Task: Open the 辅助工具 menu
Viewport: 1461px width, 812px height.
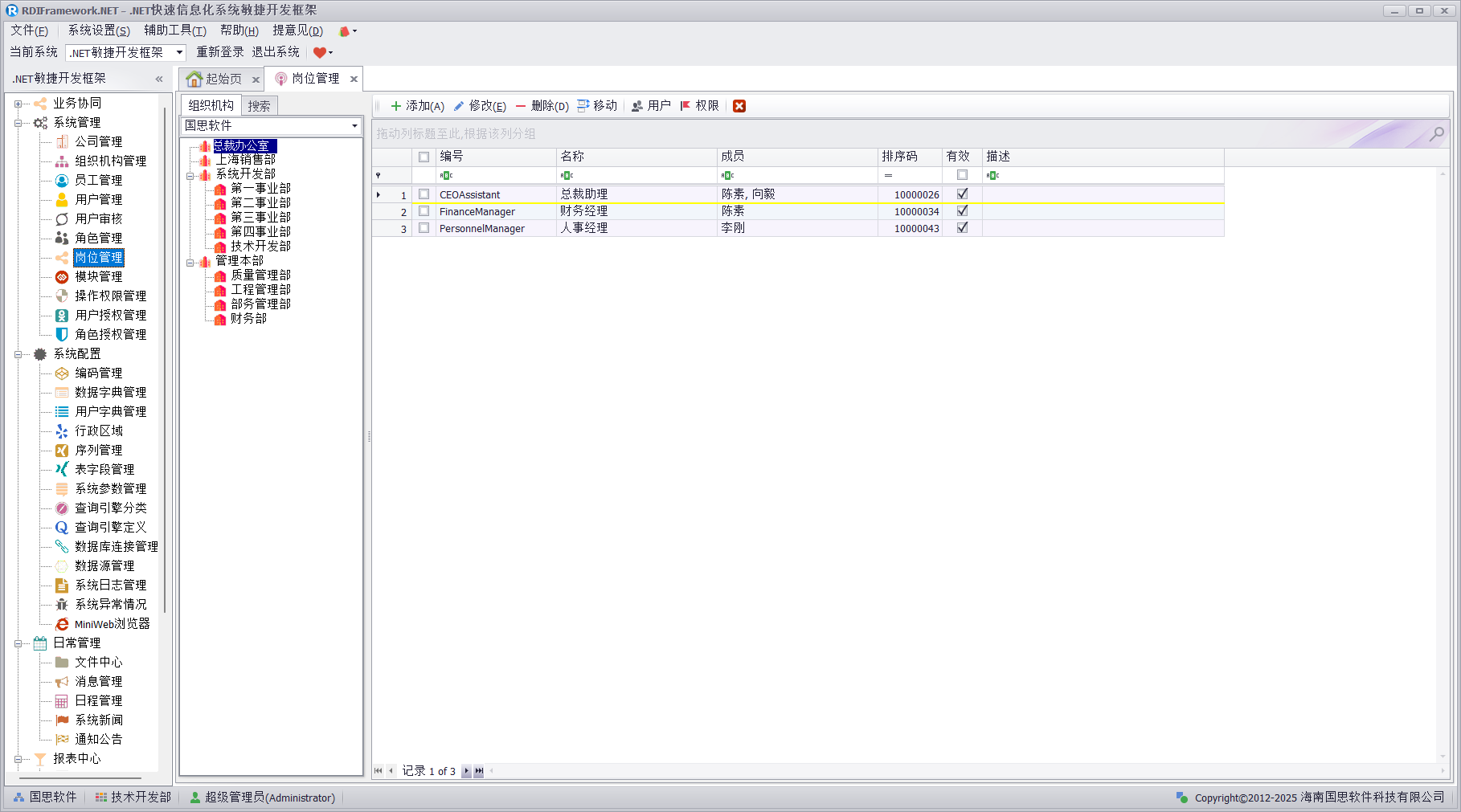Action: [174, 31]
